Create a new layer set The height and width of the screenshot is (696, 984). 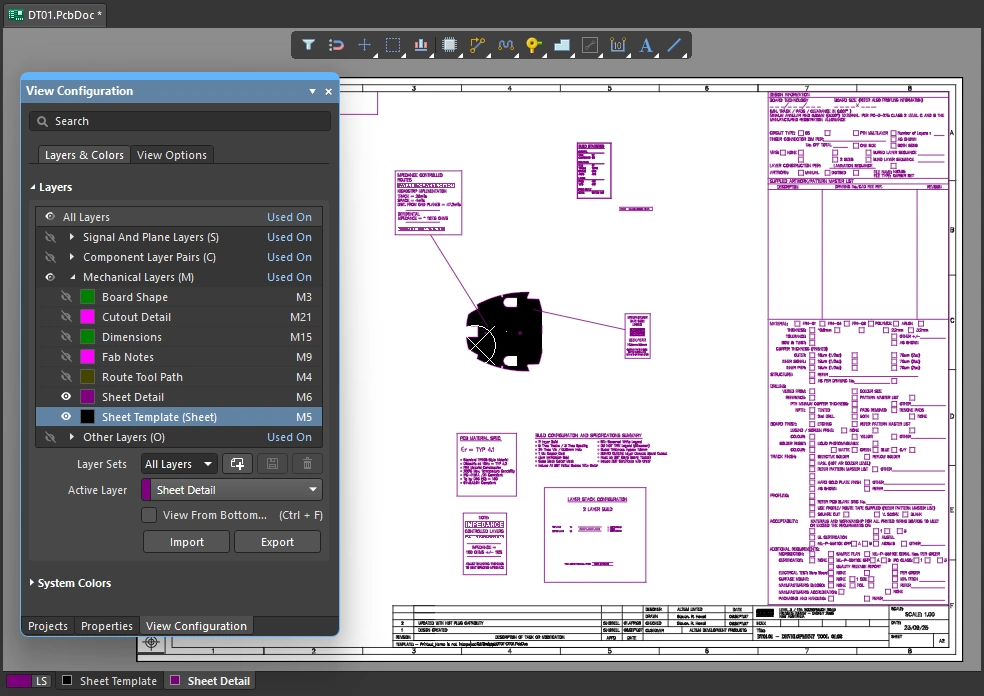pyautogui.click(x=237, y=463)
